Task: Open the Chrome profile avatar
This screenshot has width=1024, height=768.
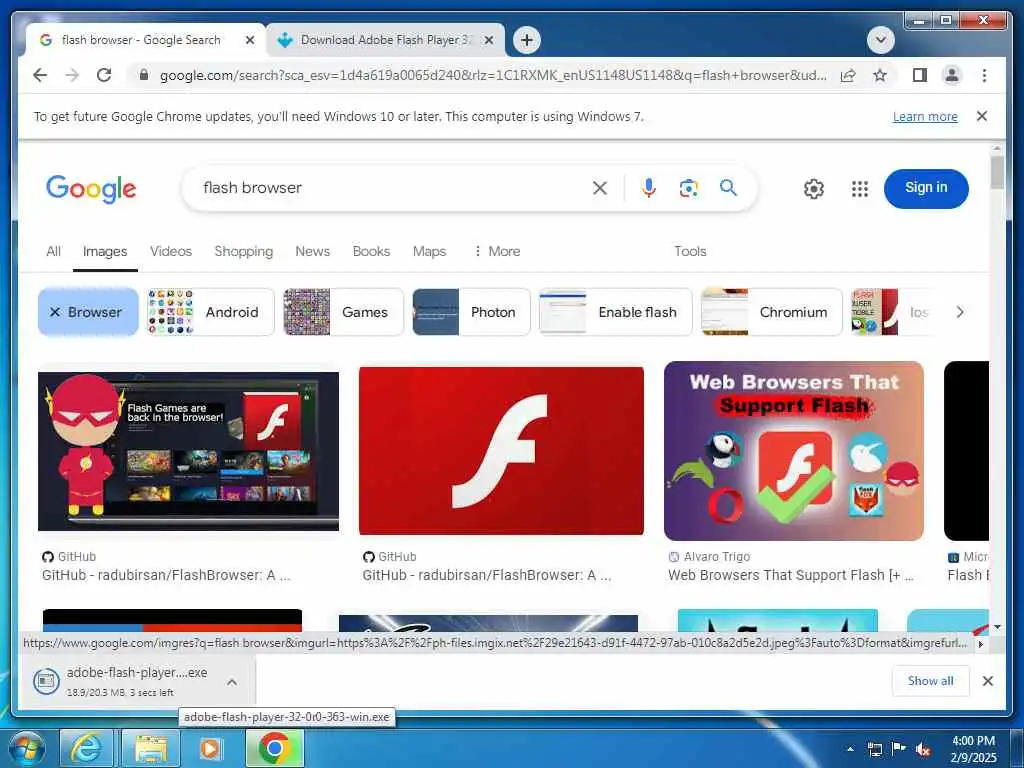Action: [952, 75]
